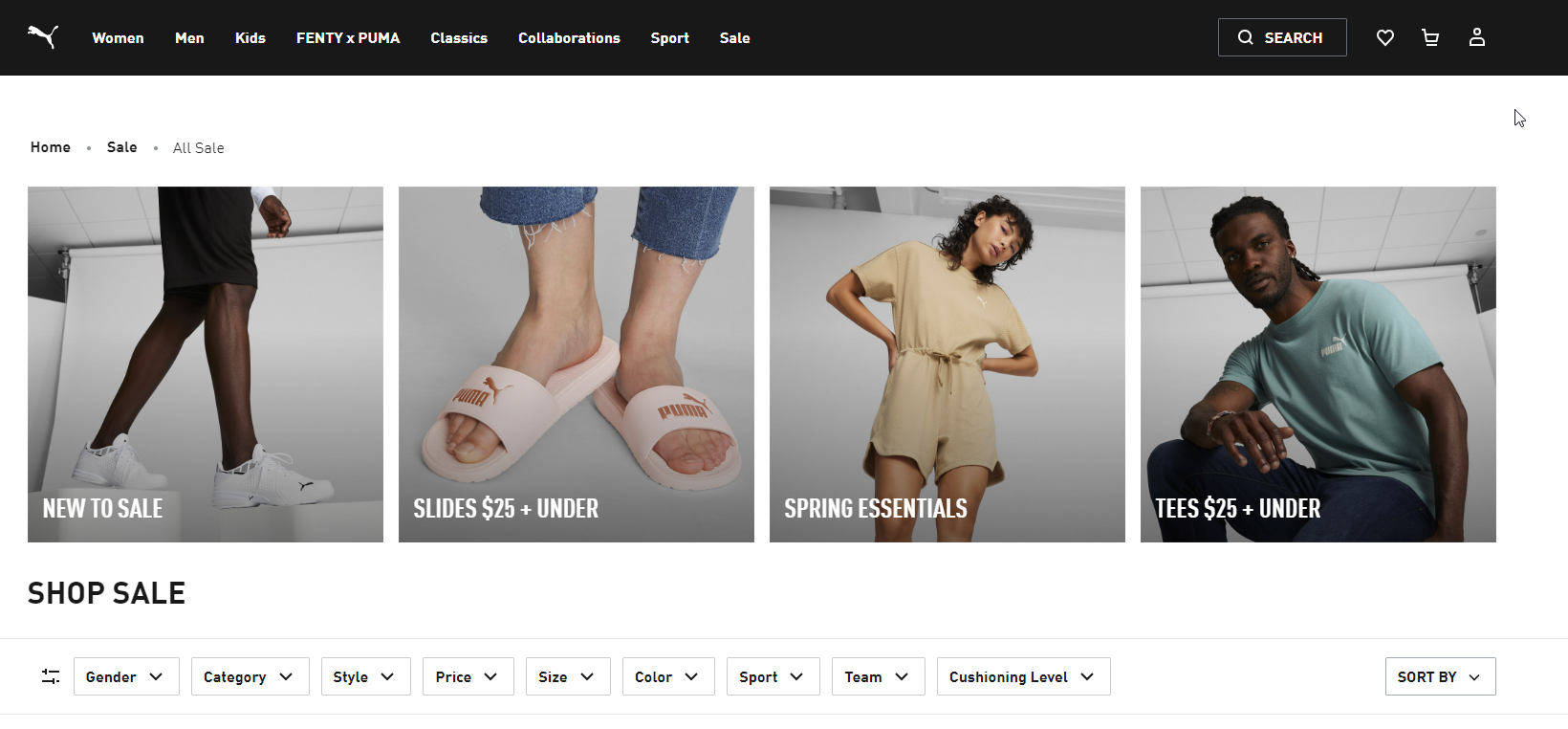Click the Sale breadcrumb link

coord(121,147)
